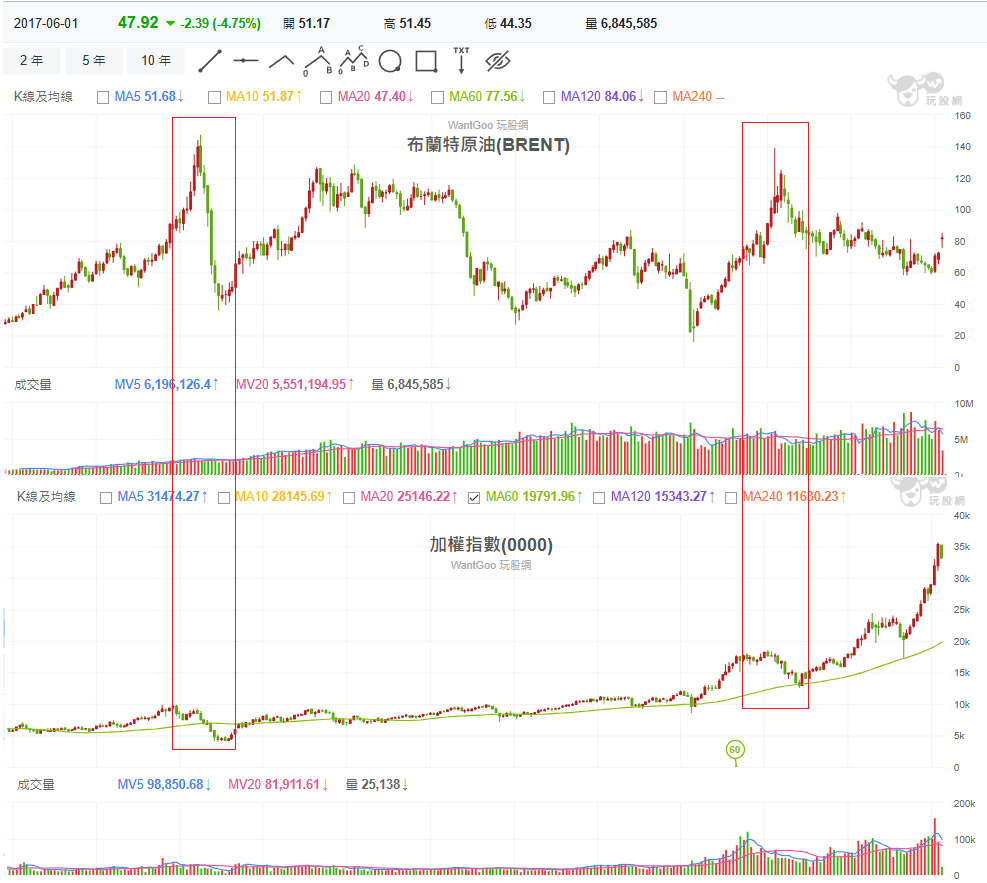The width and height of the screenshot is (987, 883).
Task: Enable the MA5 checkbox on Brent chart
Action: tap(103, 97)
